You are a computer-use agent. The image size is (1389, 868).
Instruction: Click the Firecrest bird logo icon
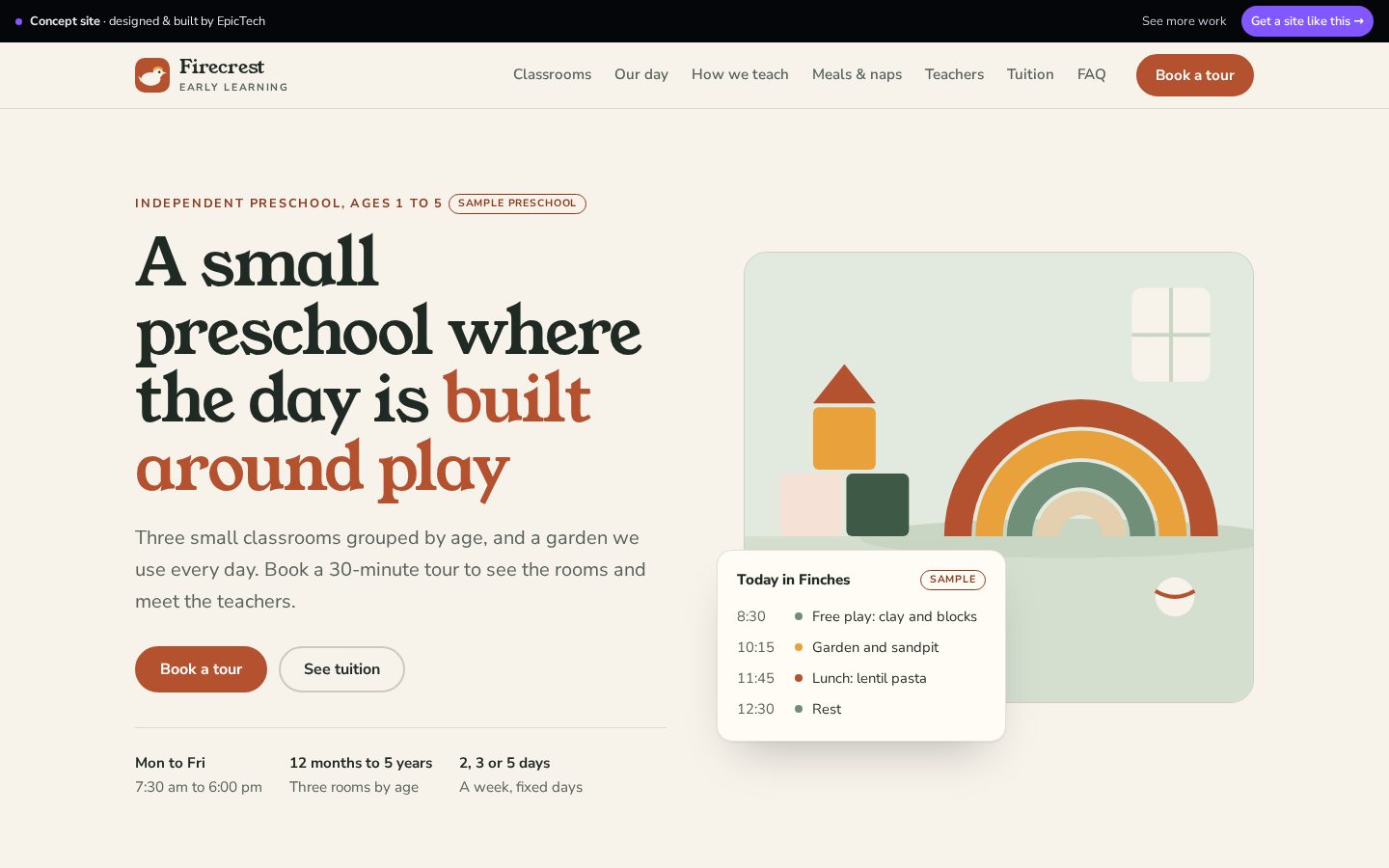(152, 75)
